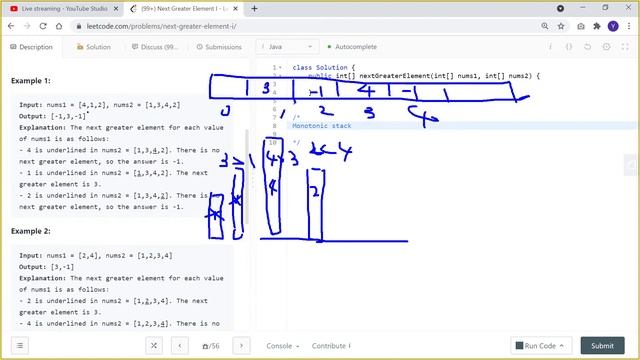This screenshot has width=640, height=360.
Task: Click the Example 1 heading
Action: 31,81
